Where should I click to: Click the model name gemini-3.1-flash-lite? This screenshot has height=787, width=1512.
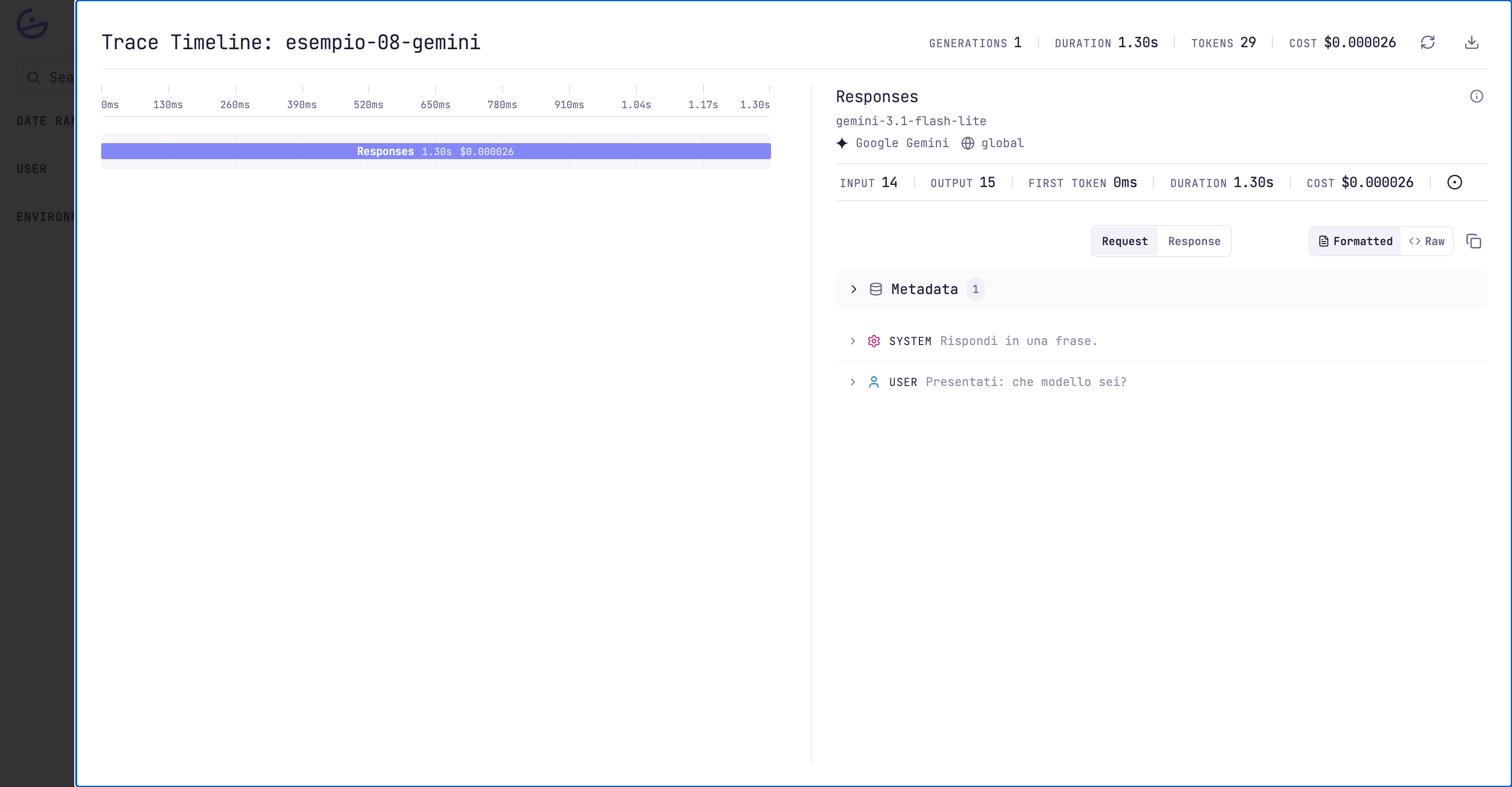pyautogui.click(x=911, y=121)
